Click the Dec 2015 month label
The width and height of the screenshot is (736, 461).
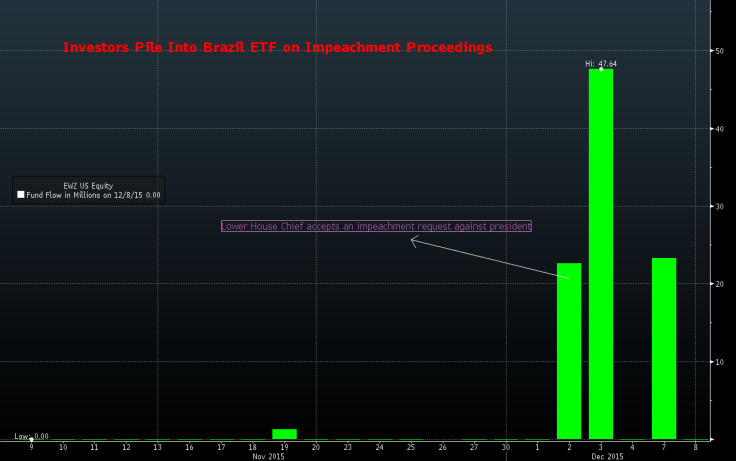pos(607,456)
